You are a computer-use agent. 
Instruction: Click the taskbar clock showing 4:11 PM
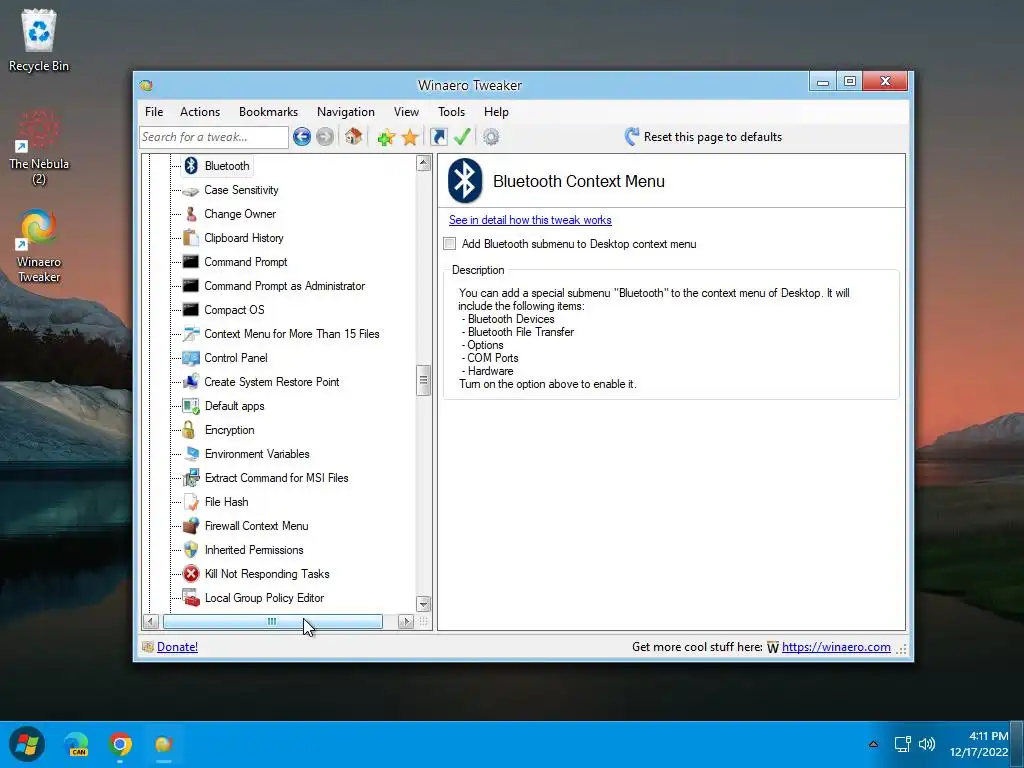978,744
